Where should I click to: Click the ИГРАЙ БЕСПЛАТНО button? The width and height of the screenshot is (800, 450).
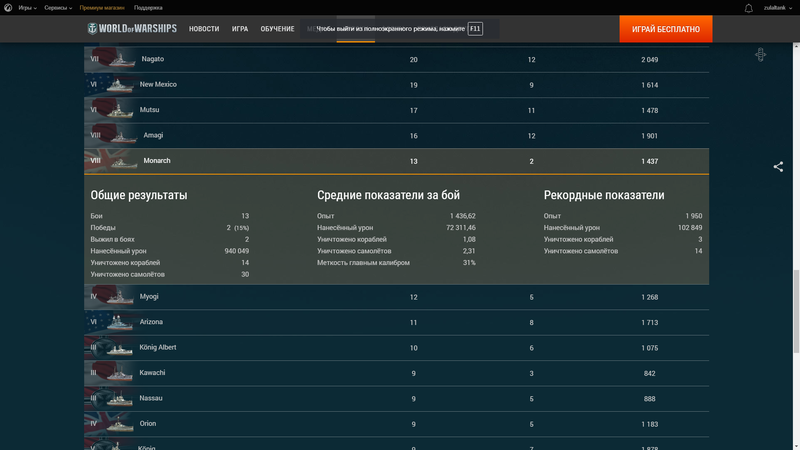click(x=666, y=29)
